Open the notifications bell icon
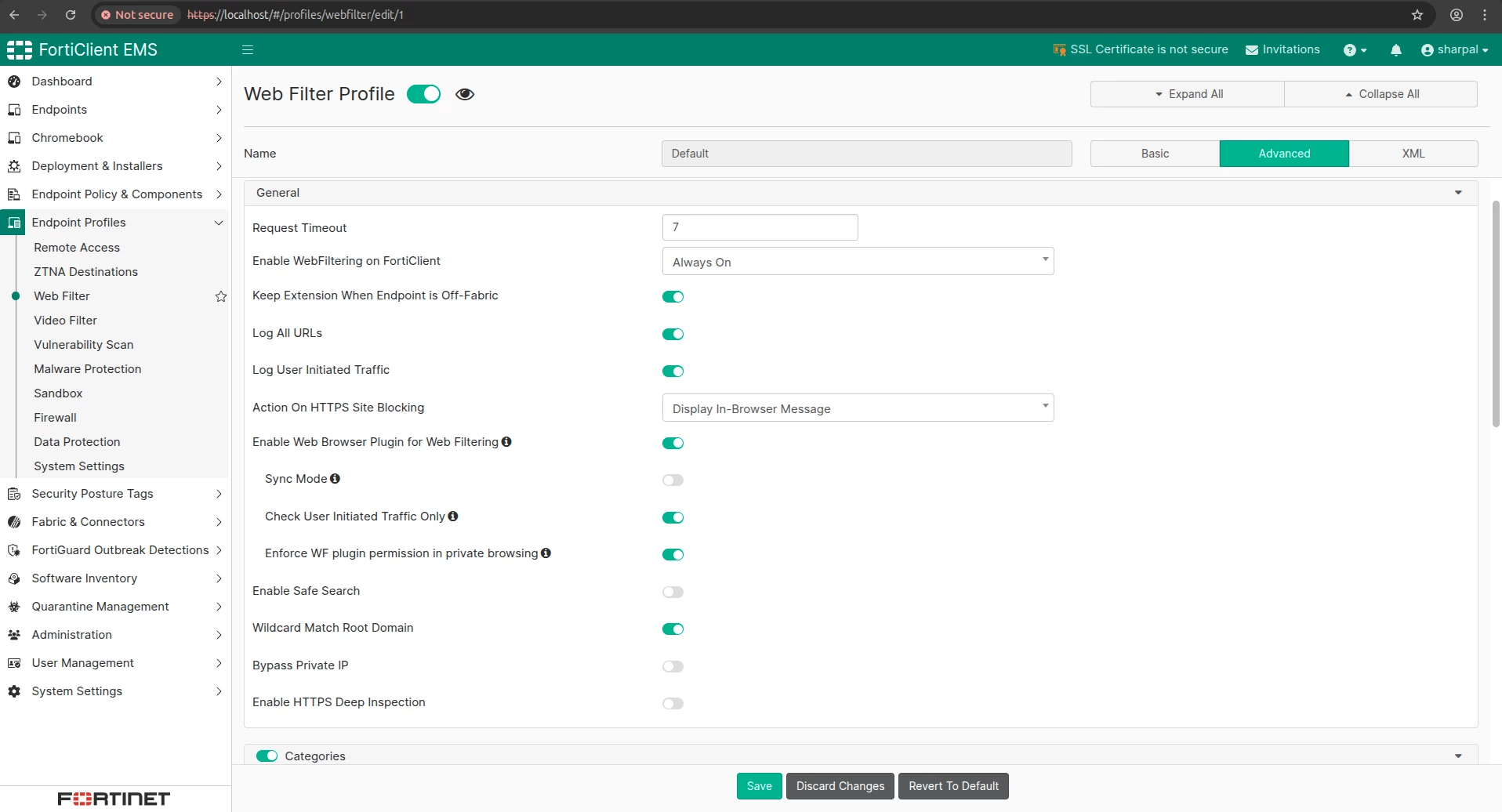1502x812 pixels. (x=1396, y=50)
